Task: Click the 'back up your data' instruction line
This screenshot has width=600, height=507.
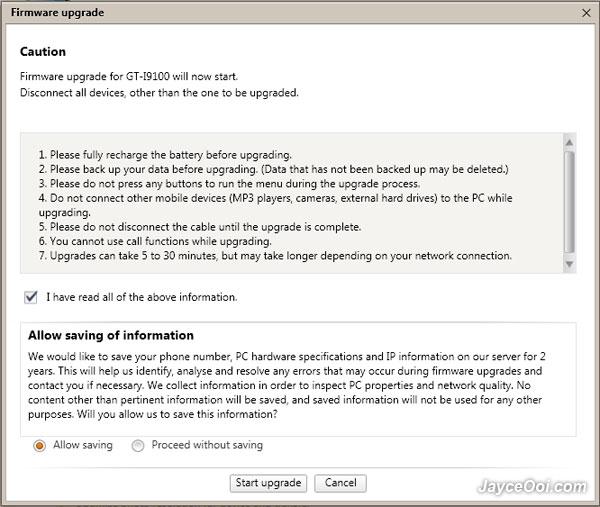Action: pos(273,169)
